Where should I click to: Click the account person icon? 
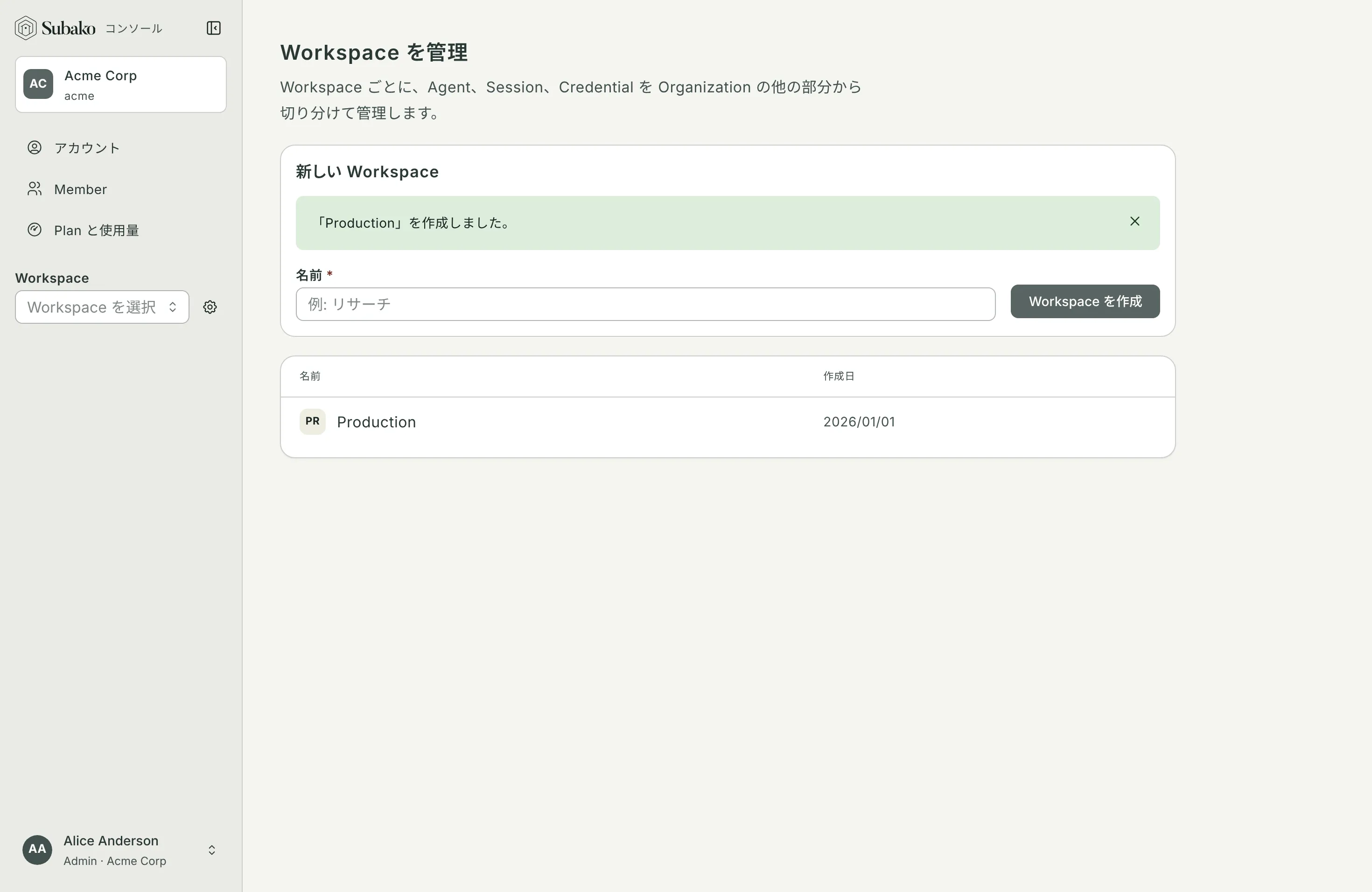tap(35, 147)
